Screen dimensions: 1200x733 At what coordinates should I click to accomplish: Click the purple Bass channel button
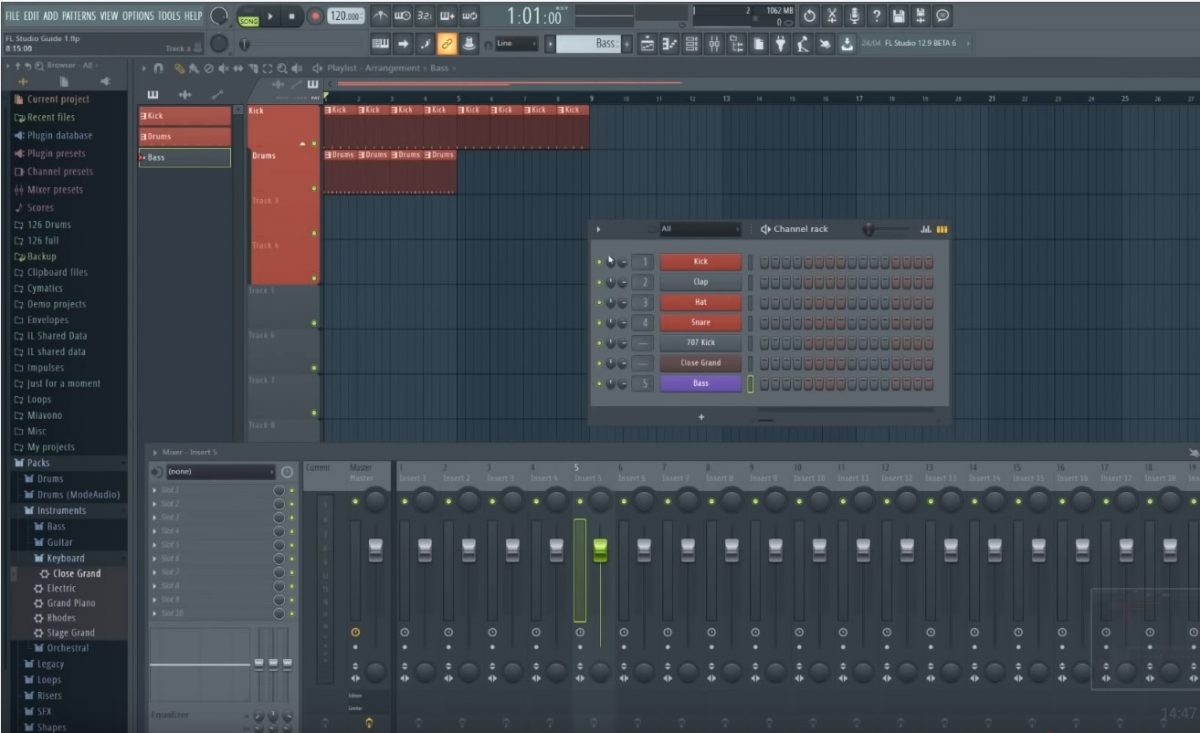click(700, 383)
